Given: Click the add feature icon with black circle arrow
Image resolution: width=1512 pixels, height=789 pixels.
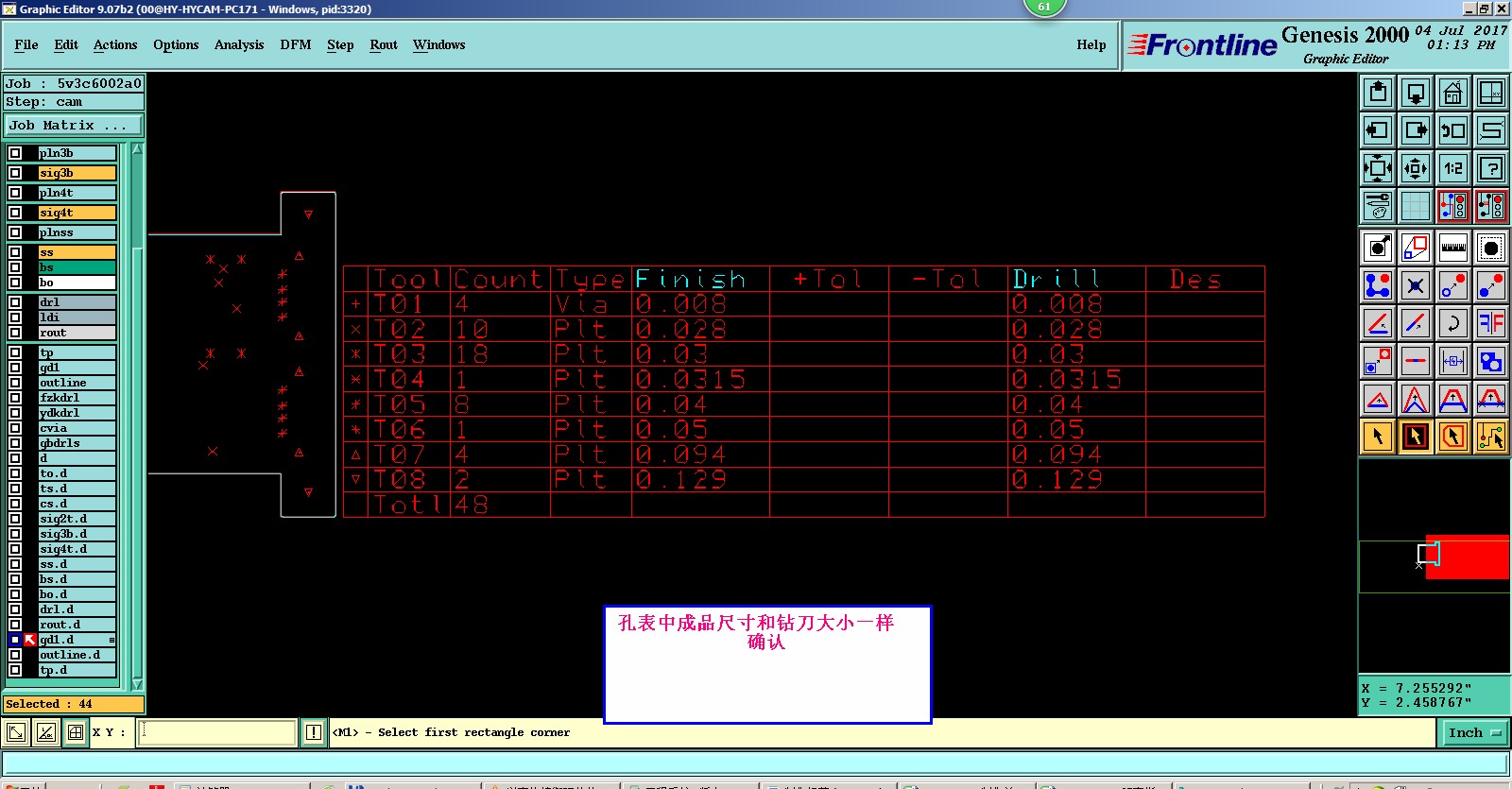Looking at the screenshot, I should (1378, 248).
